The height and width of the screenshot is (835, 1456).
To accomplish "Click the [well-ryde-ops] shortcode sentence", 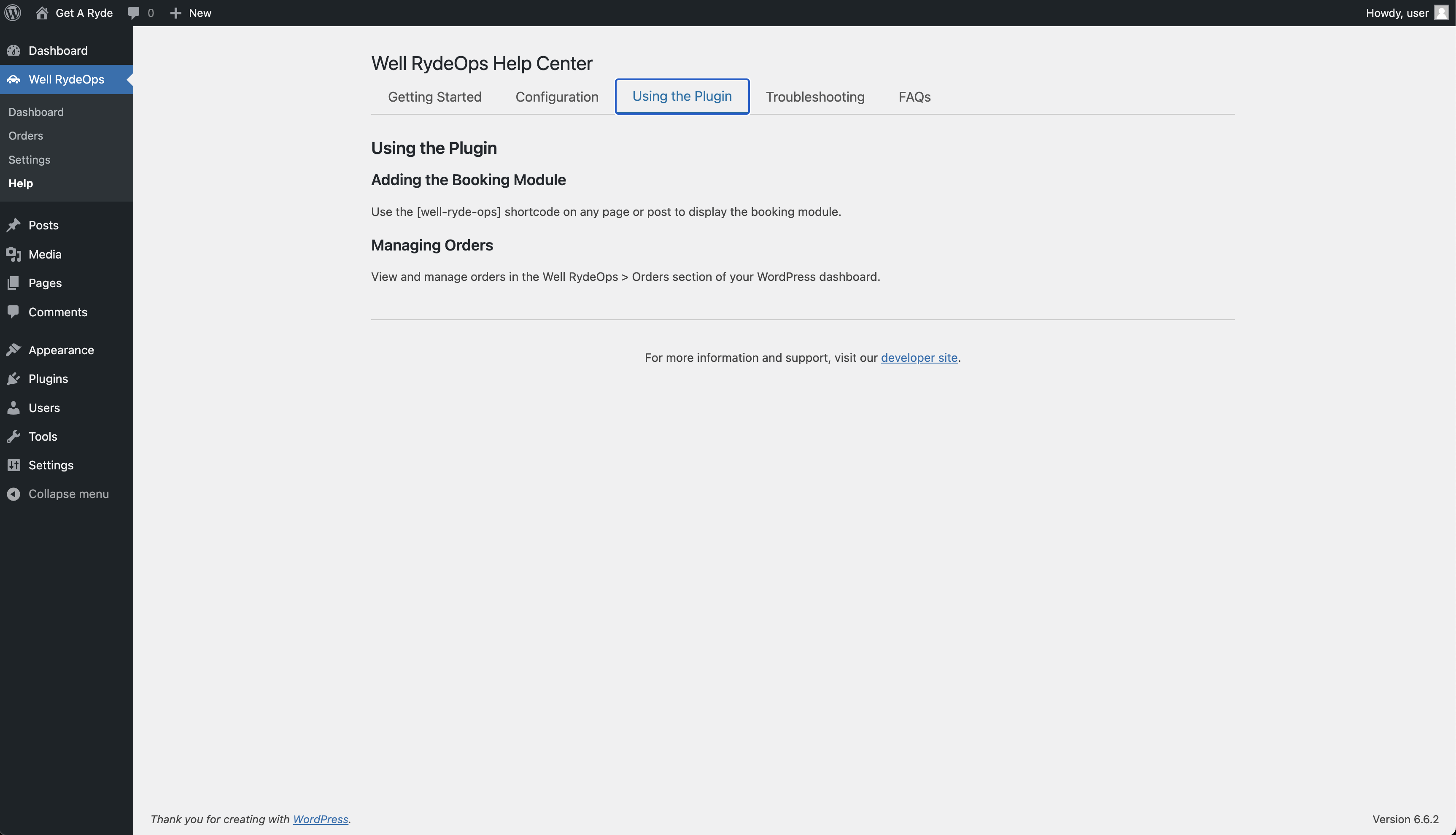I will click(606, 212).
